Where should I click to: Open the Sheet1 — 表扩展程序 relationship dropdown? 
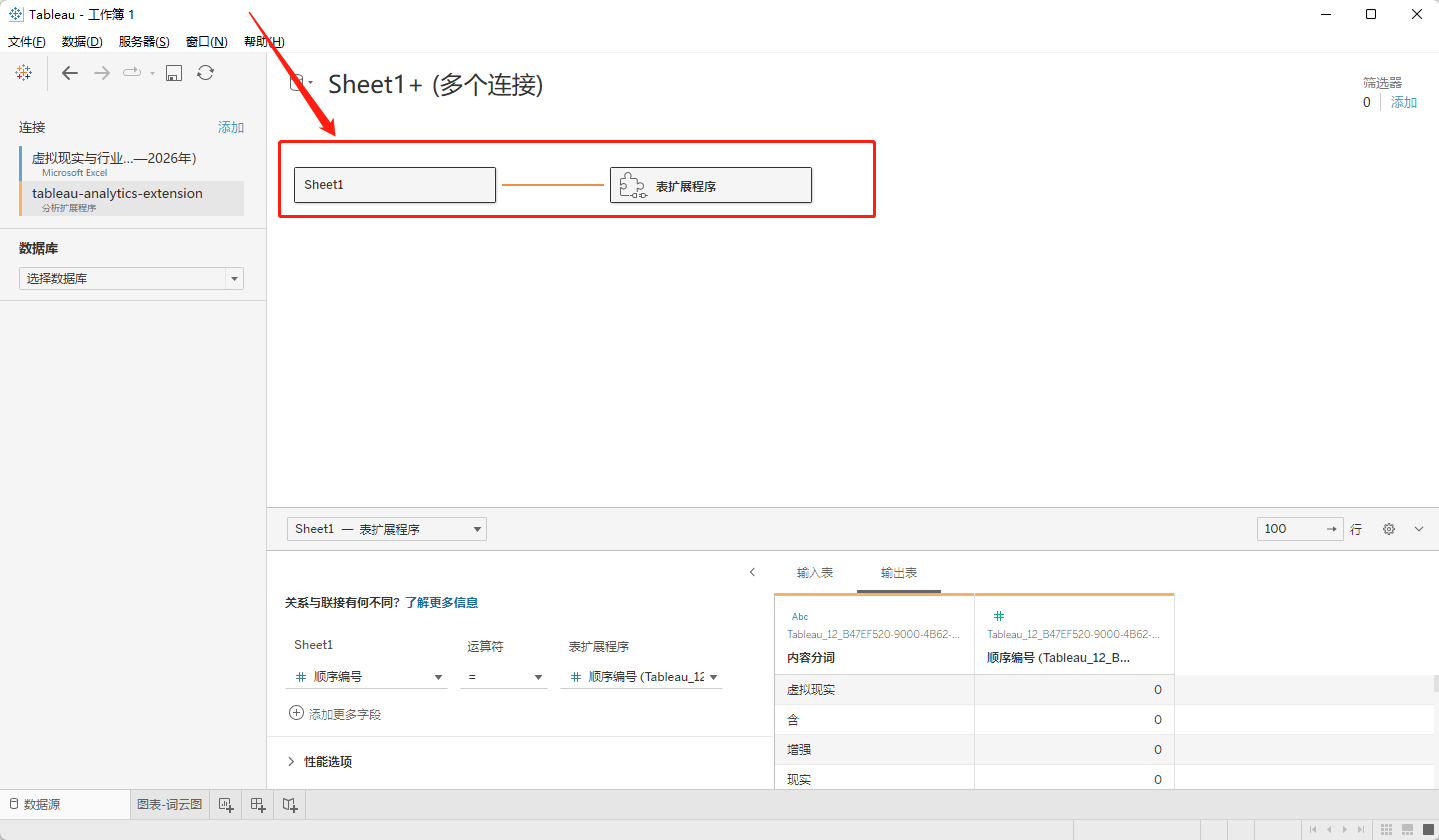387,529
